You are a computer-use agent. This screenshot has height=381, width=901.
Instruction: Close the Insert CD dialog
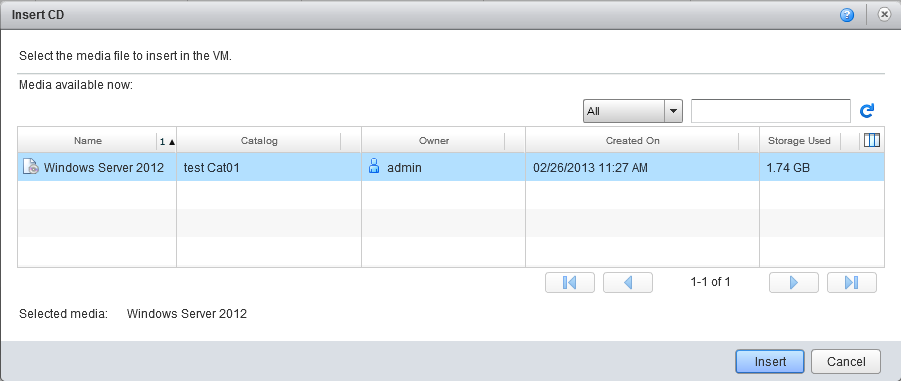(x=885, y=15)
